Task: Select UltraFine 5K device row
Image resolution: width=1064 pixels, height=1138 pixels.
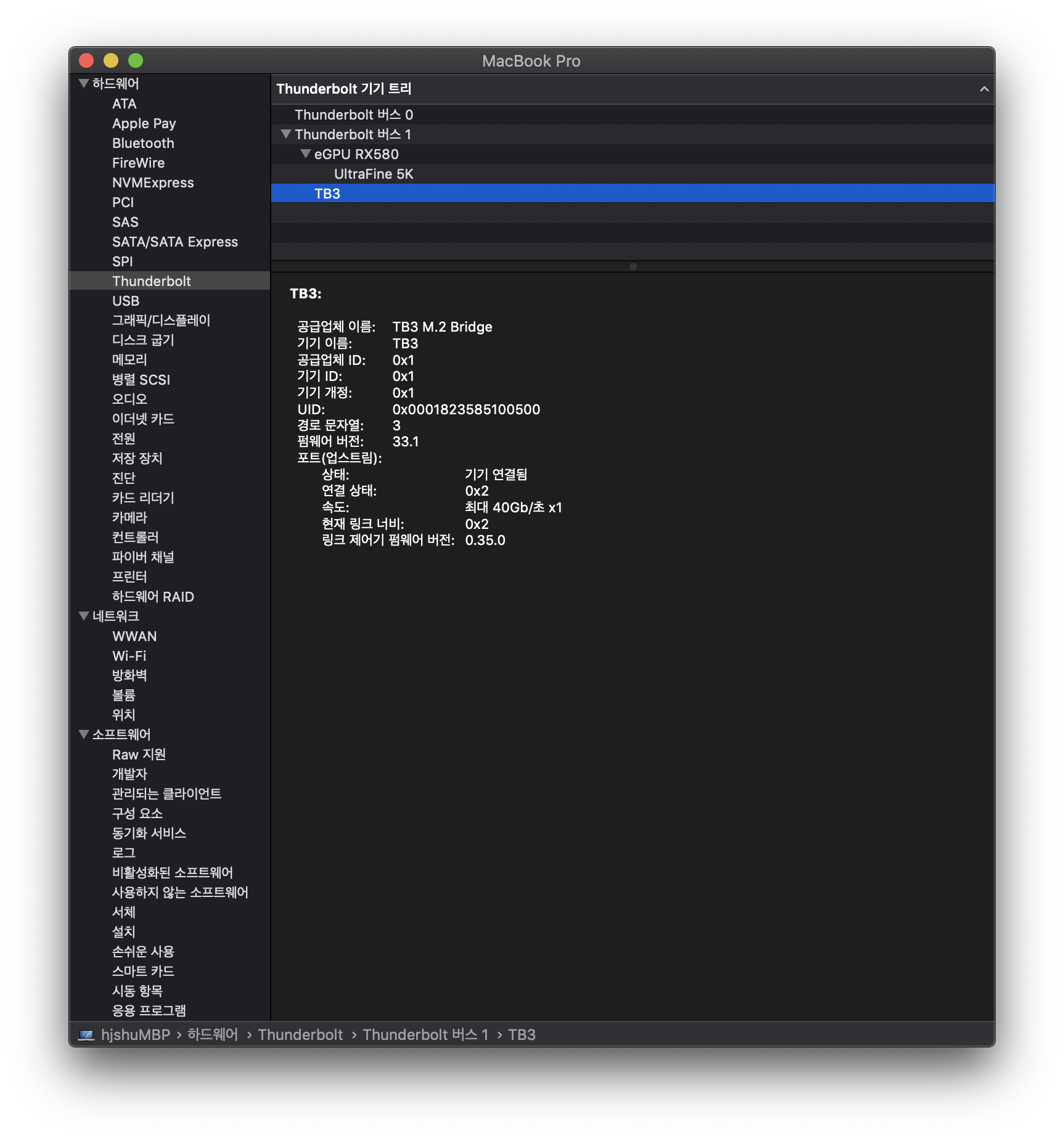Action: tap(632, 174)
